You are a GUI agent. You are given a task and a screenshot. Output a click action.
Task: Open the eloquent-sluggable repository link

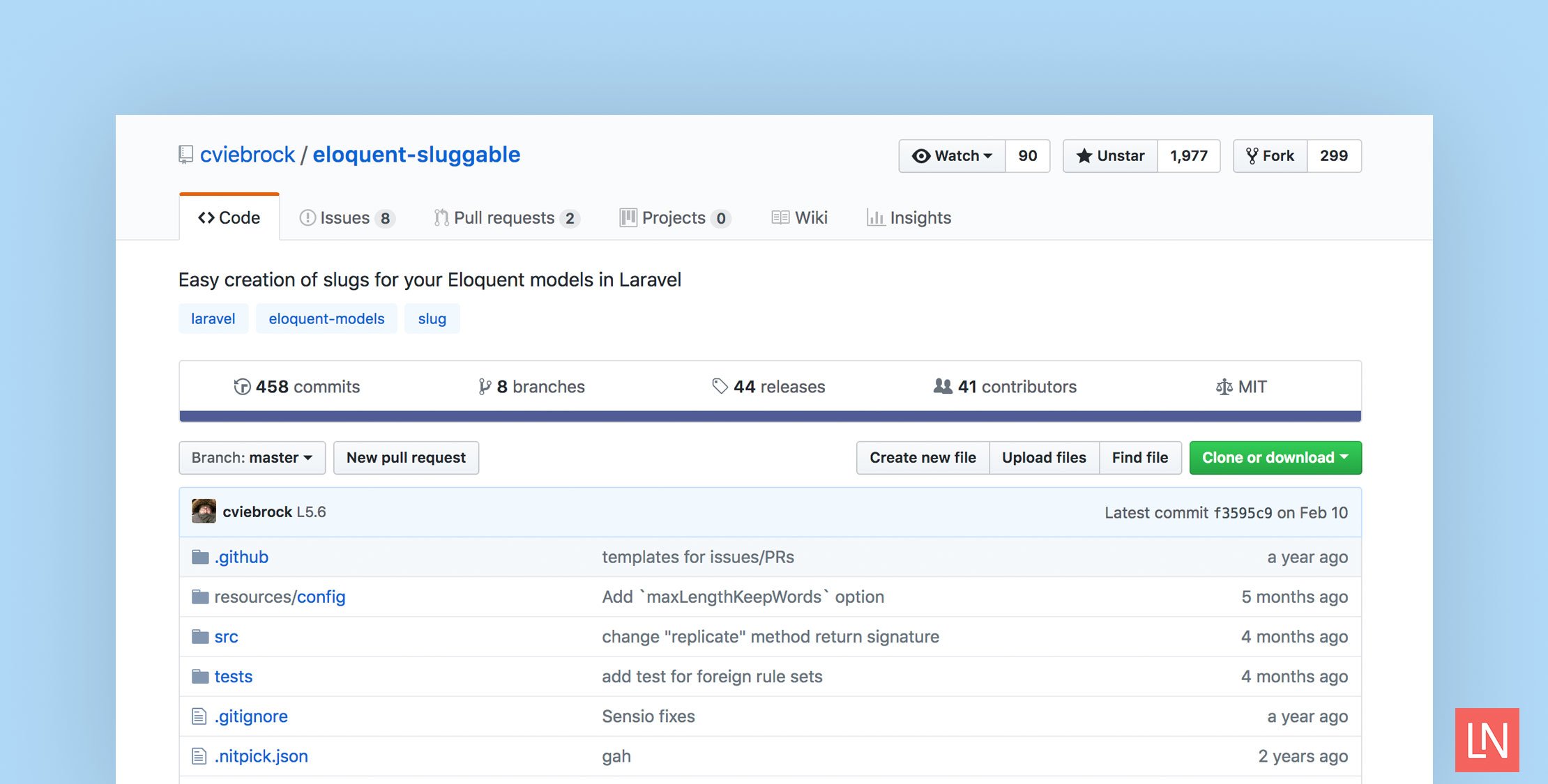416,155
